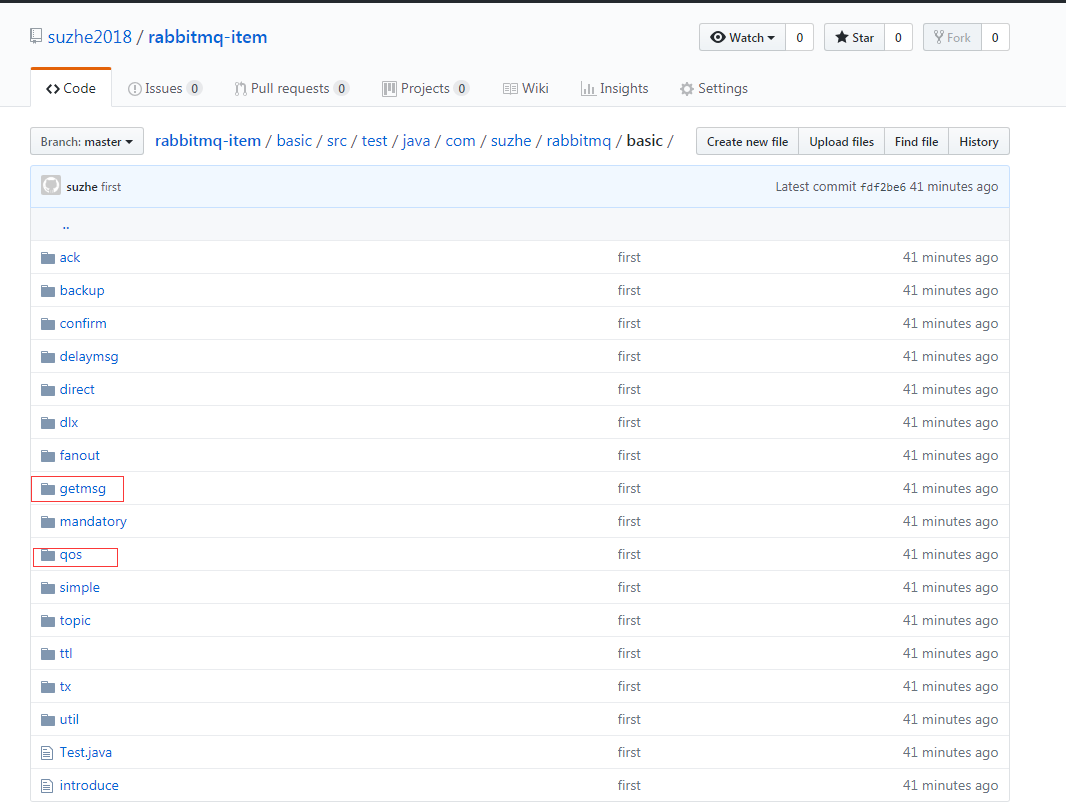Click the simple folder icon
Screen dimensions: 1066x811
pyautogui.click(x=48, y=587)
